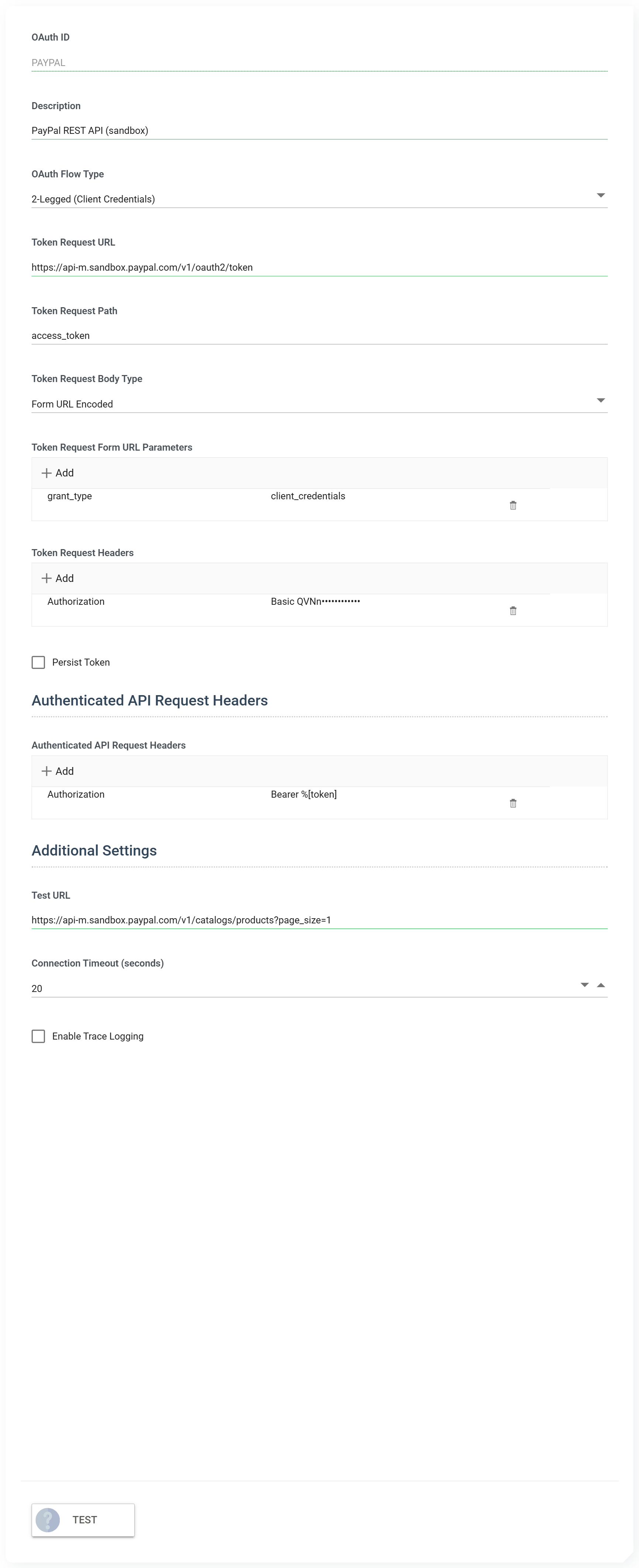Select Authorization name in Authenticated API Headers
Screen dimensions: 639x1568
coord(76,794)
